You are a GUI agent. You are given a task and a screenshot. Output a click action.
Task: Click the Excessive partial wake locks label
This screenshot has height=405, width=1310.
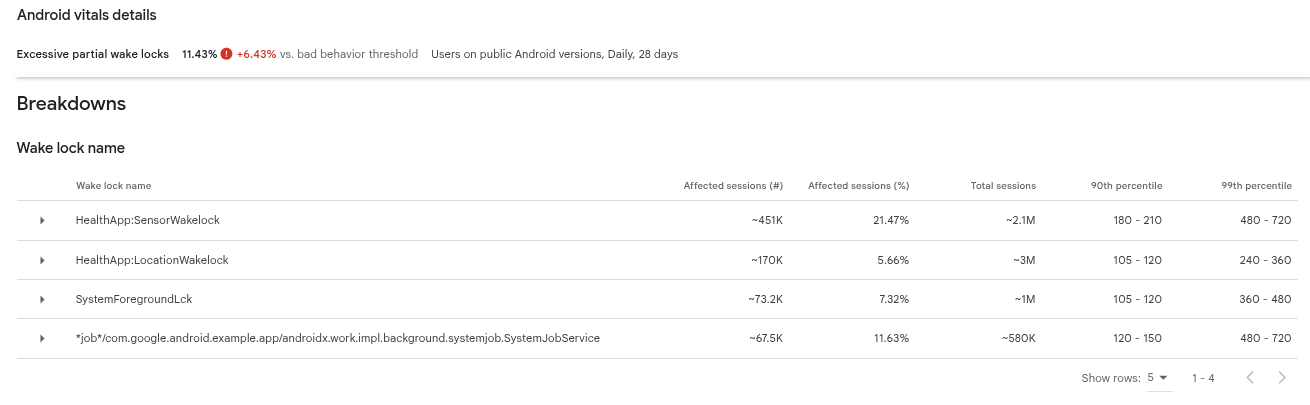(93, 54)
